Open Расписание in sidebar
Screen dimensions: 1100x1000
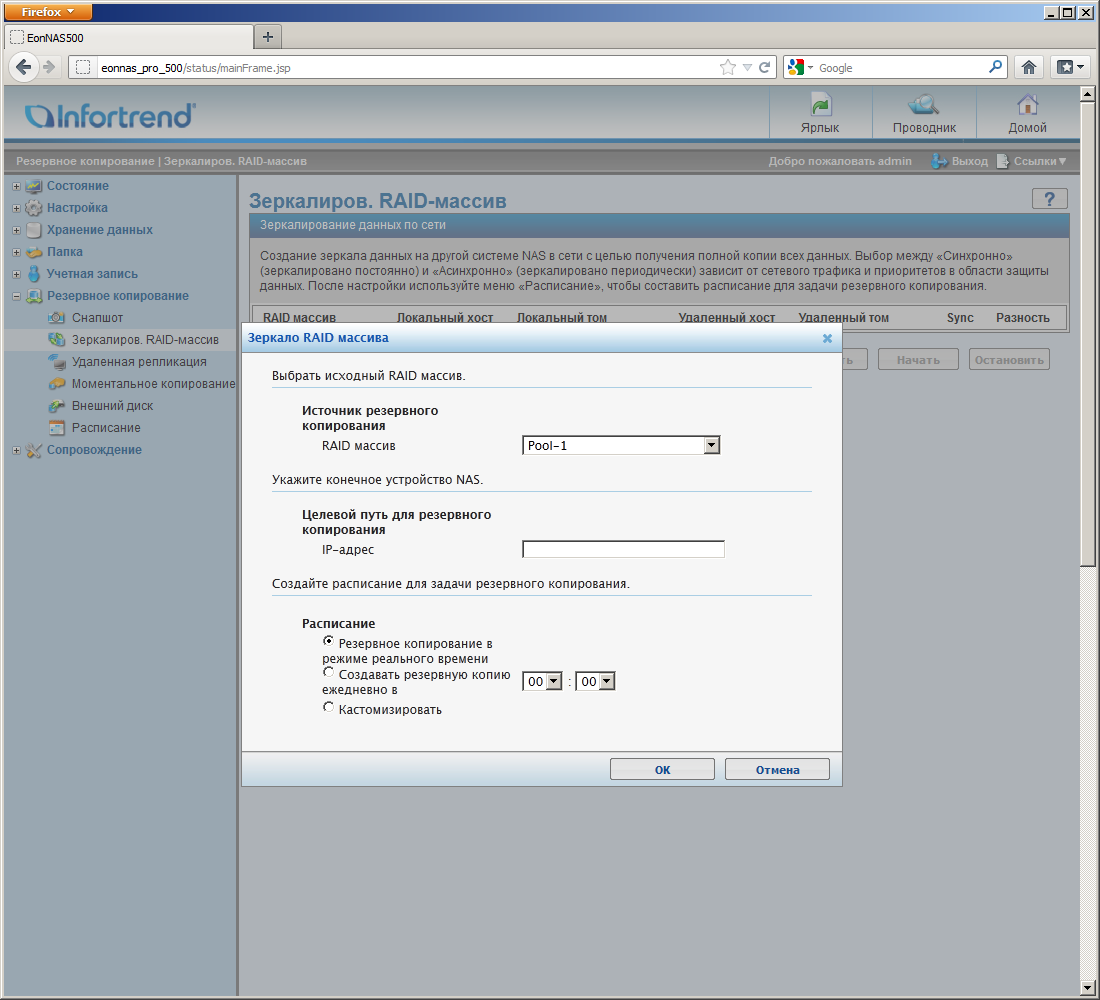(106, 428)
